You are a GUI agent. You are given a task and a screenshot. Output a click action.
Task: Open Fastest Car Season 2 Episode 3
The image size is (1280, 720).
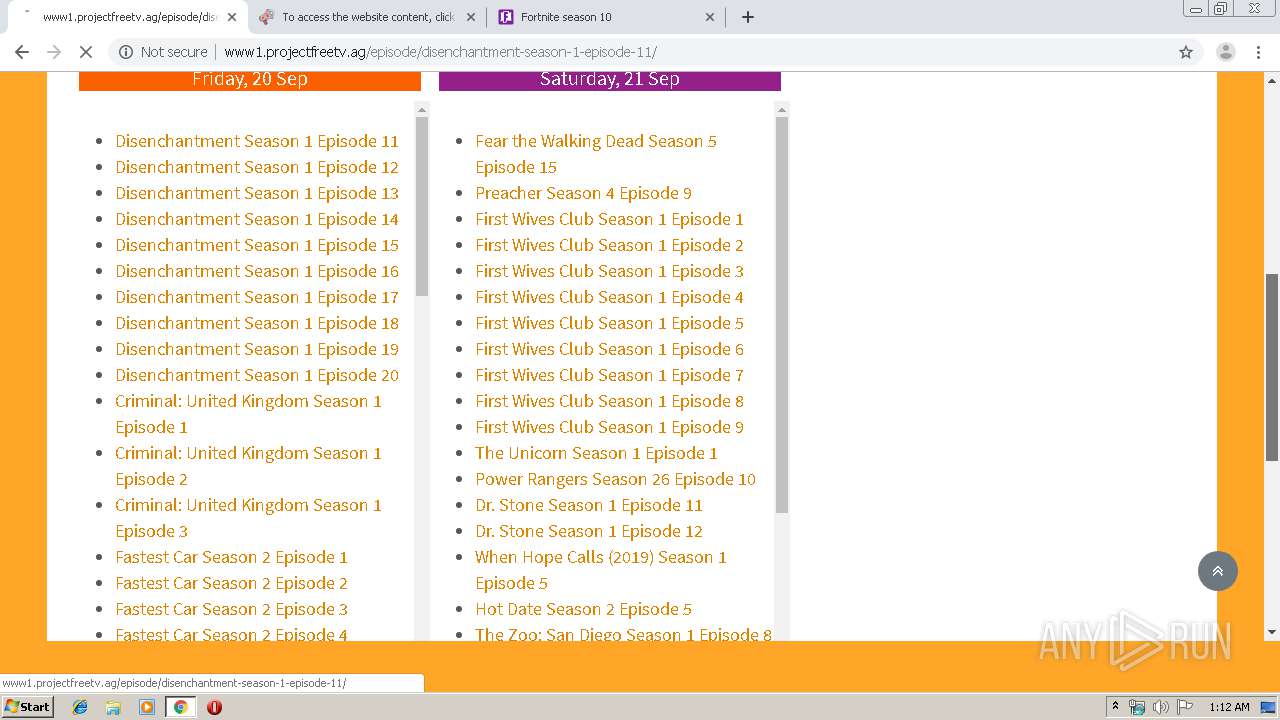[231, 609]
